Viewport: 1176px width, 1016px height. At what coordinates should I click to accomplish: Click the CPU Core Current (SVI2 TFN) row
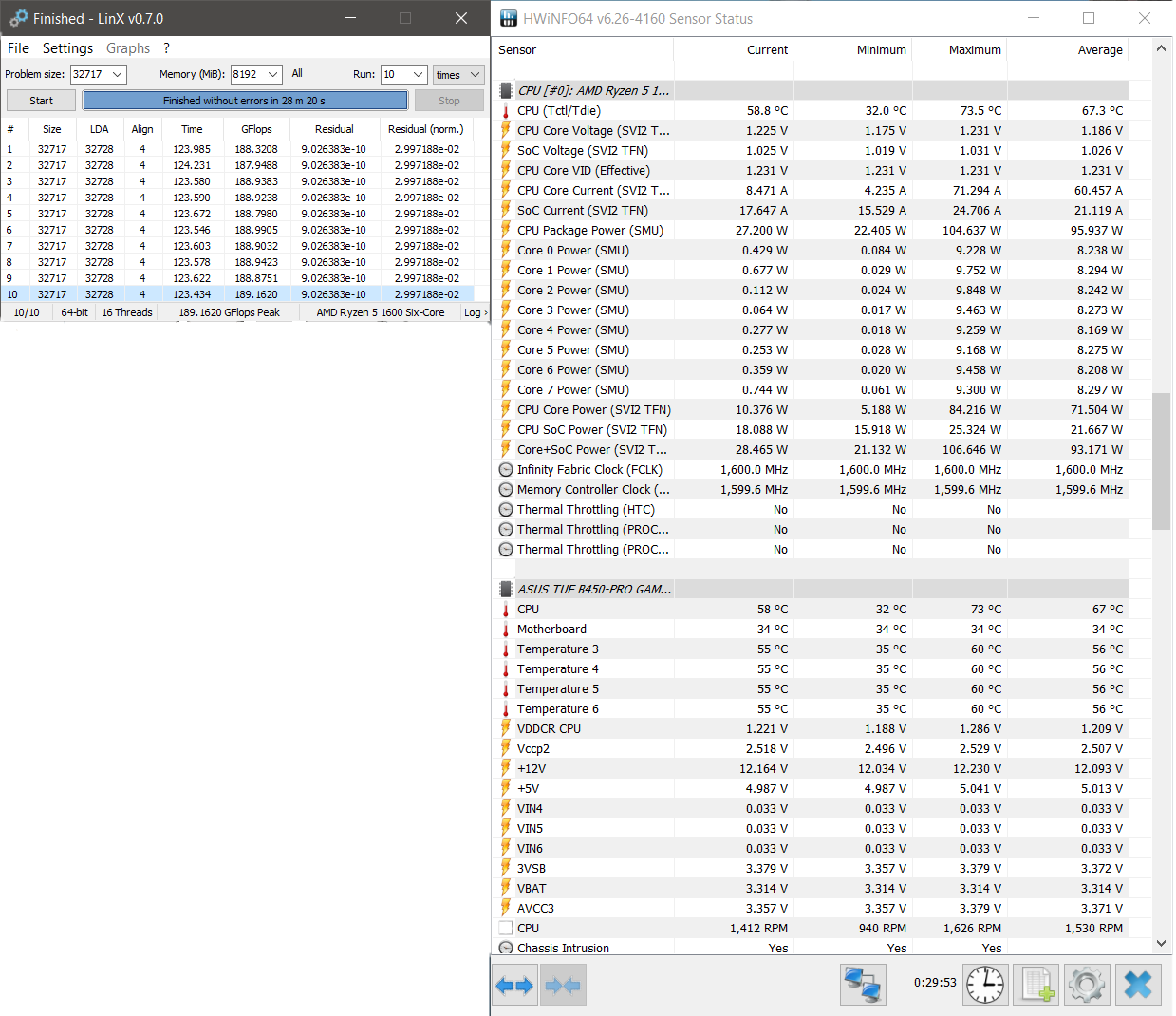(812, 191)
